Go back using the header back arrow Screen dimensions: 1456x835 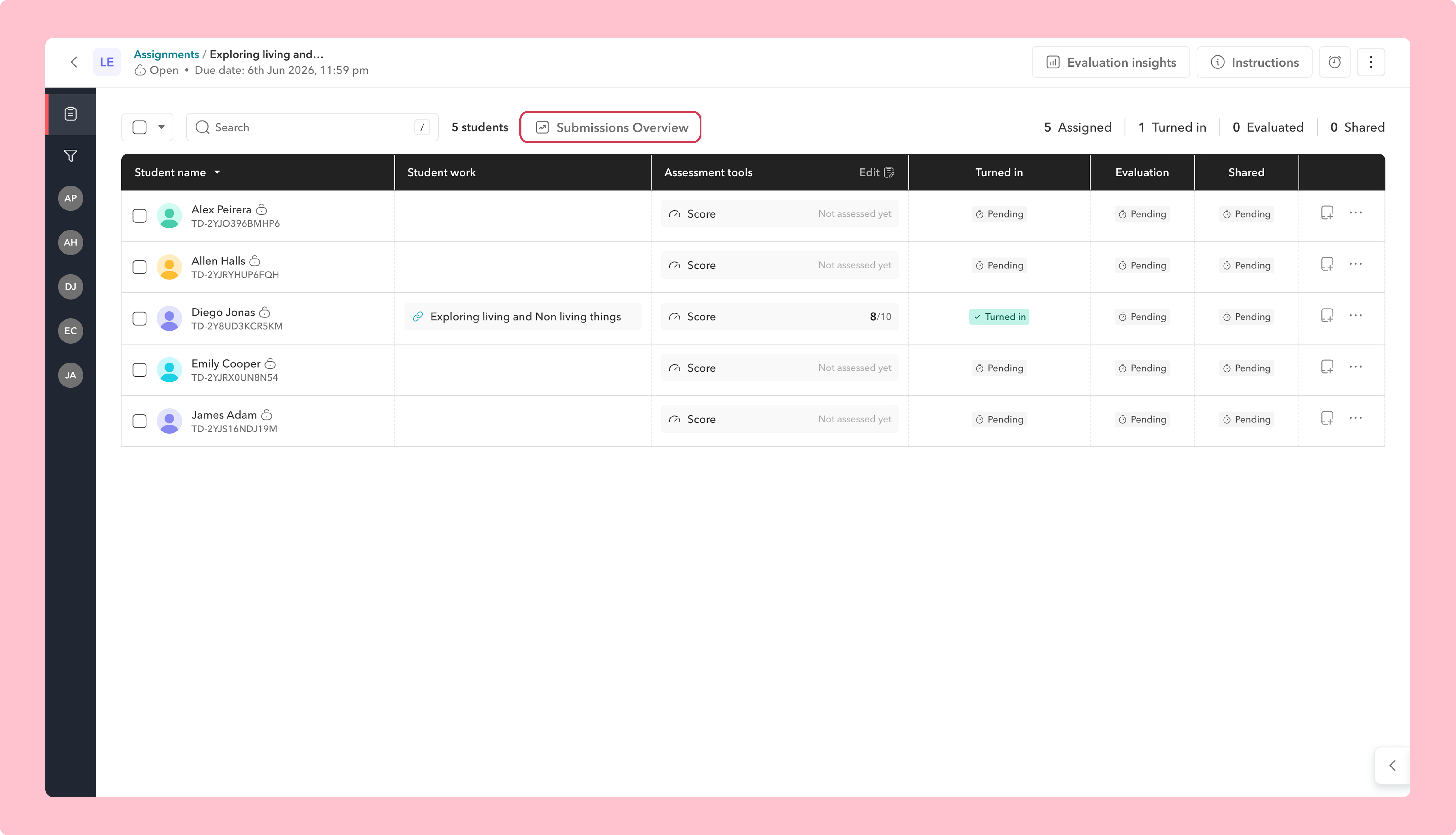tap(74, 62)
